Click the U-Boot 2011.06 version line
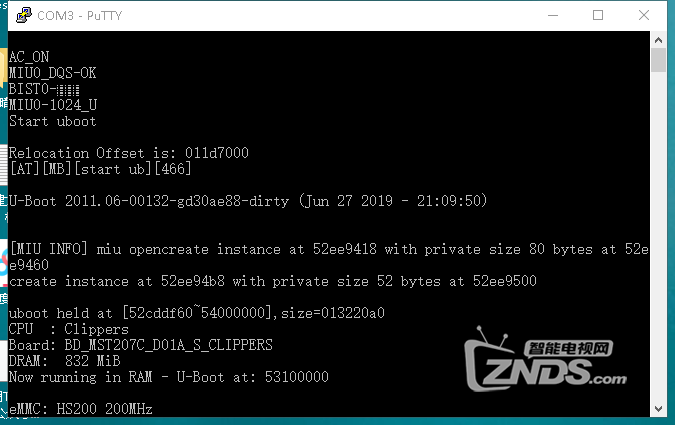The width and height of the screenshot is (675, 425). click(248, 201)
